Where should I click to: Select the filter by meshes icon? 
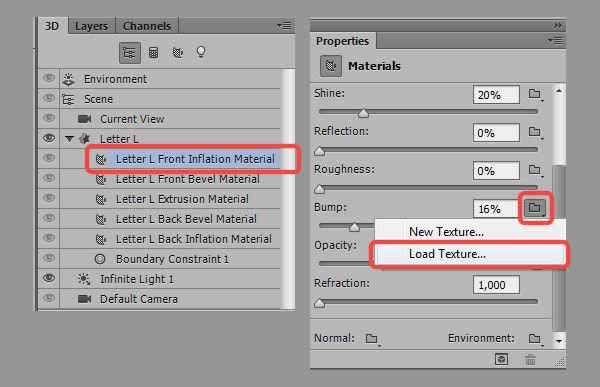click(153, 53)
